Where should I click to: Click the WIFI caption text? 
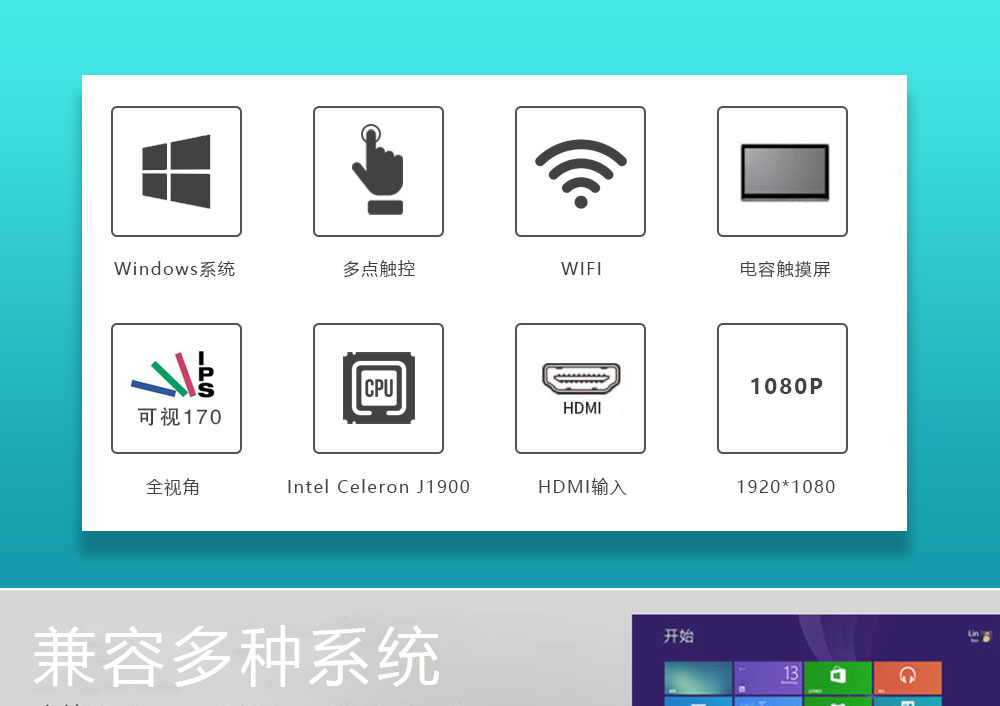(x=581, y=268)
